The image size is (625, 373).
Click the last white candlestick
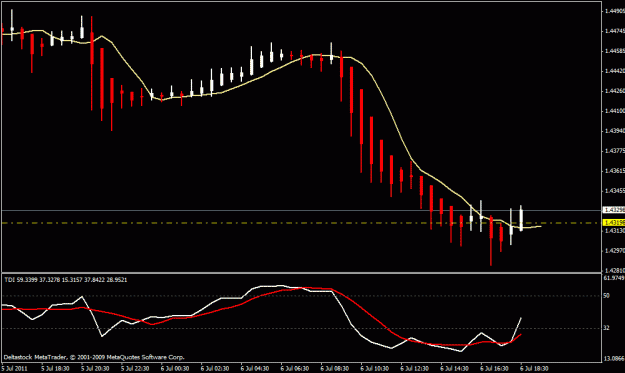point(521,219)
